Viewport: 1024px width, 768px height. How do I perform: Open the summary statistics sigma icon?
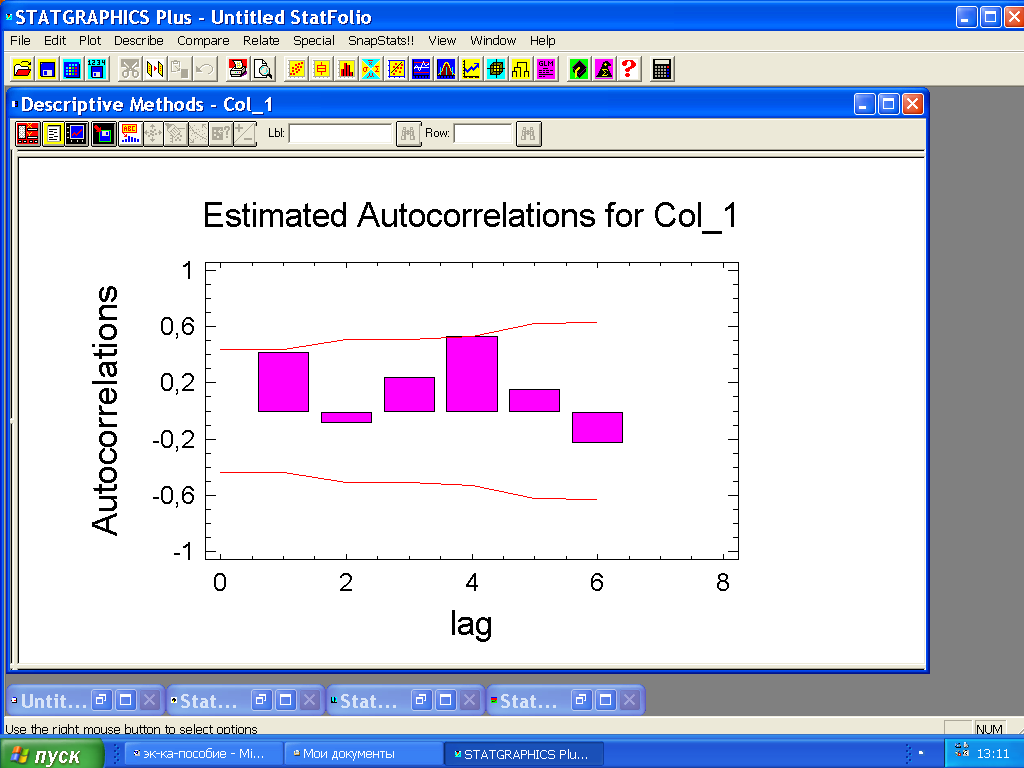click(x=371, y=69)
